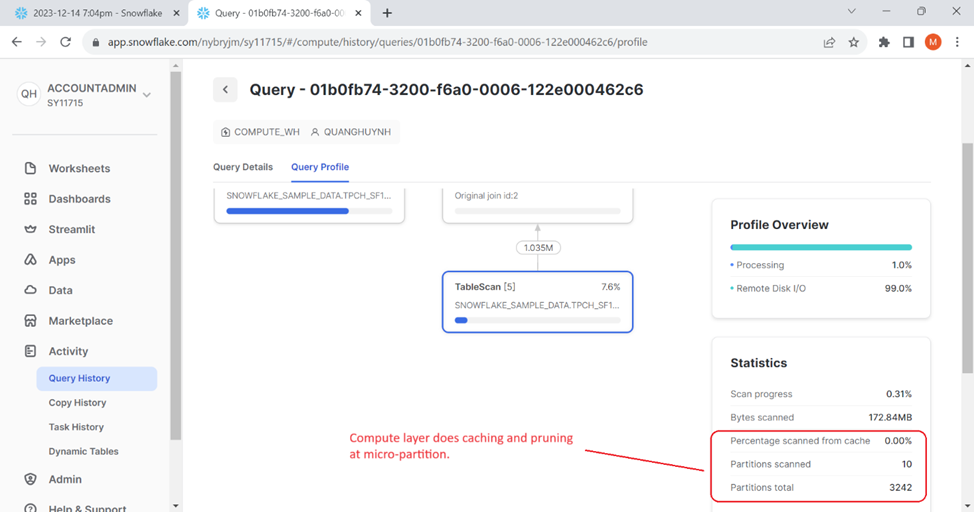Viewport: 974px width, 512px height.
Task: Open Snowflake Marketplace
Action: click(80, 321)
